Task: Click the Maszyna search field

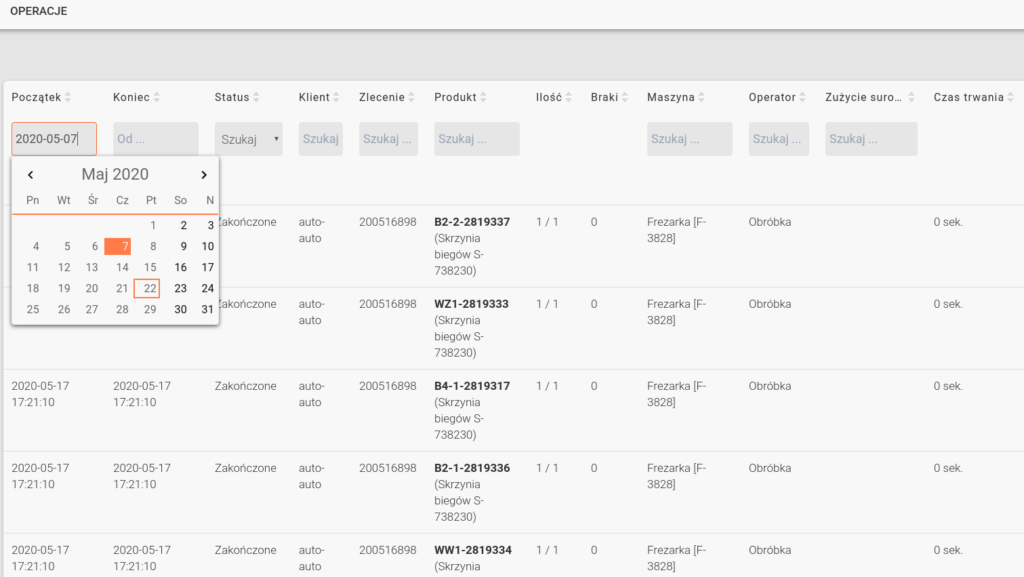Action: pyautogui.click(x=689, y=139)
